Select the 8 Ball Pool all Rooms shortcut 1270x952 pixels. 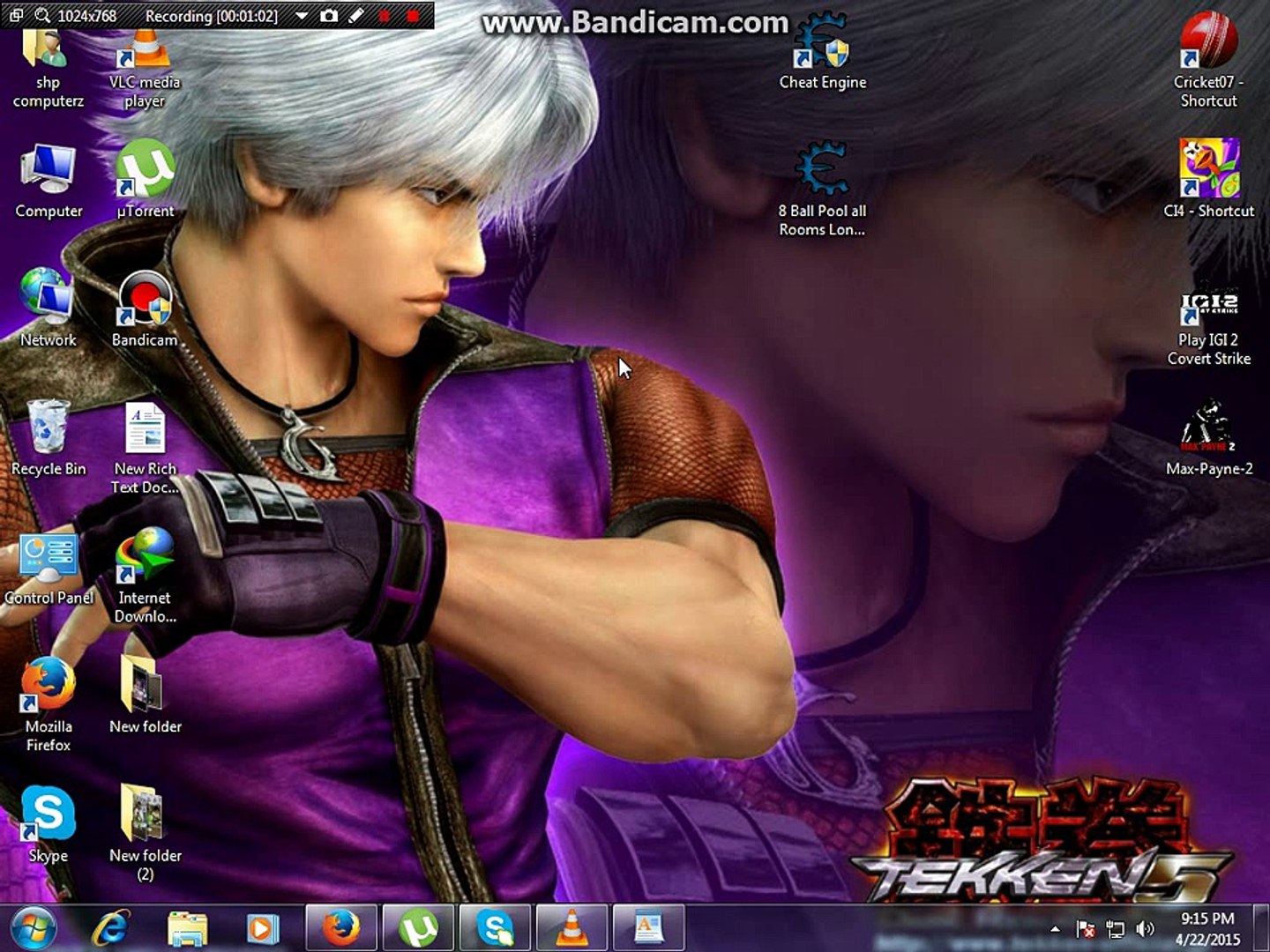pos(822,190)
